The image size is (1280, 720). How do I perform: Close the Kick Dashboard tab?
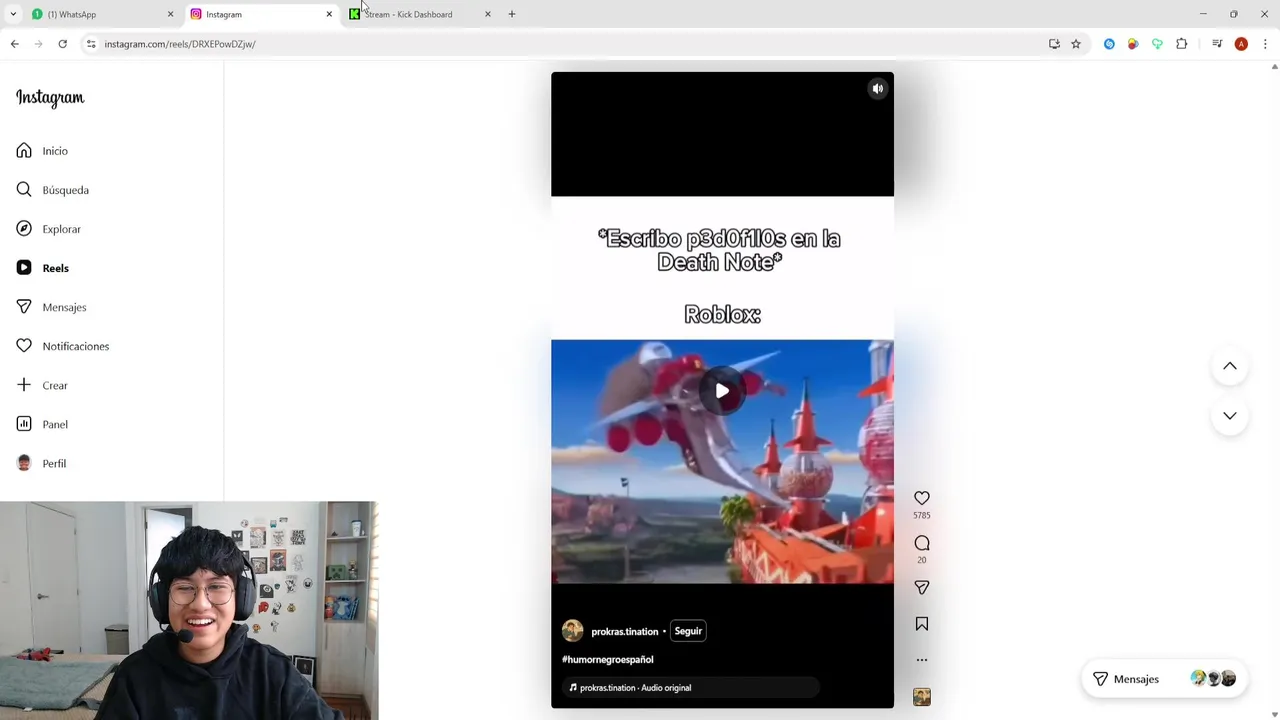487,14
